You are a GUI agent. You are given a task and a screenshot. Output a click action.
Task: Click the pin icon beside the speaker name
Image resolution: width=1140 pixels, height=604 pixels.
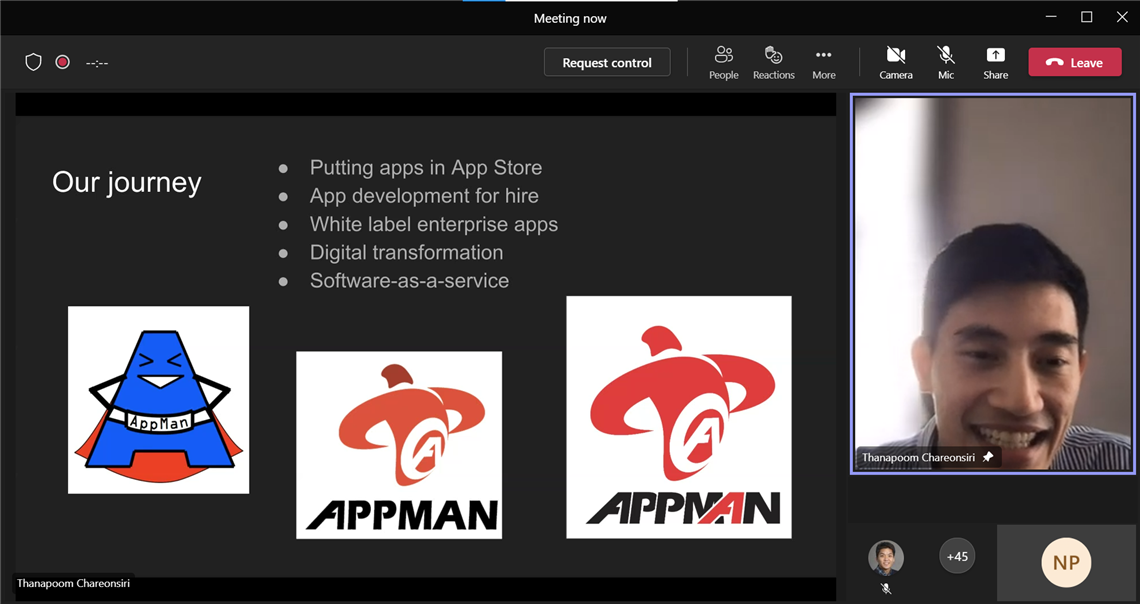pyautogui.click(x=988, y=457)
